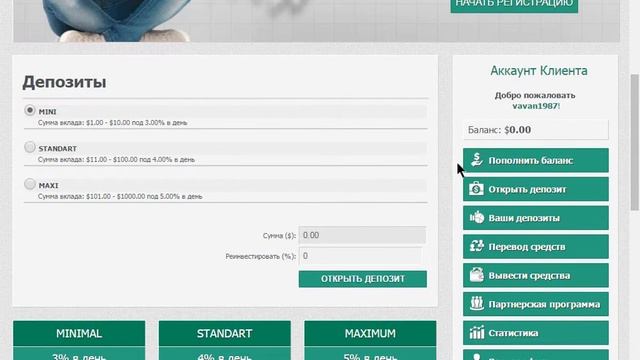Viewport: 640px width, 360px height.
Task: Click the hand-with-dollar icon beside Пополнить баланс
Action: click(x=476, y=160)
